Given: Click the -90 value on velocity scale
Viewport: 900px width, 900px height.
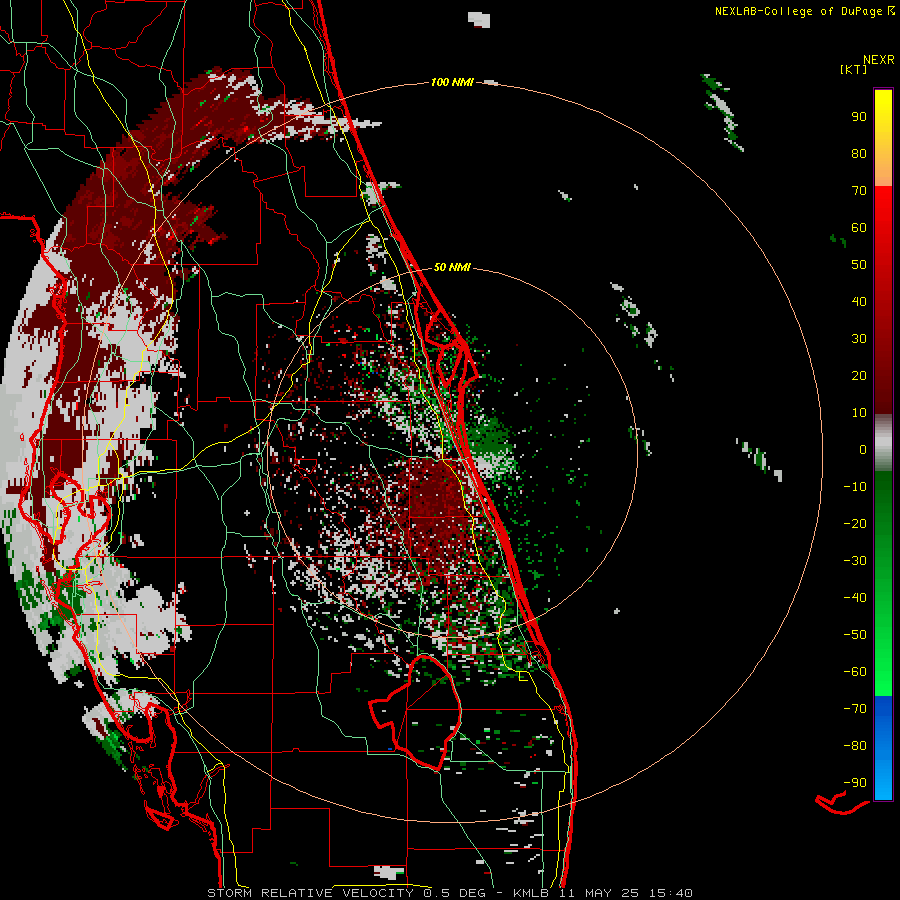Looking at the screenshot, I should pos(855,783).
